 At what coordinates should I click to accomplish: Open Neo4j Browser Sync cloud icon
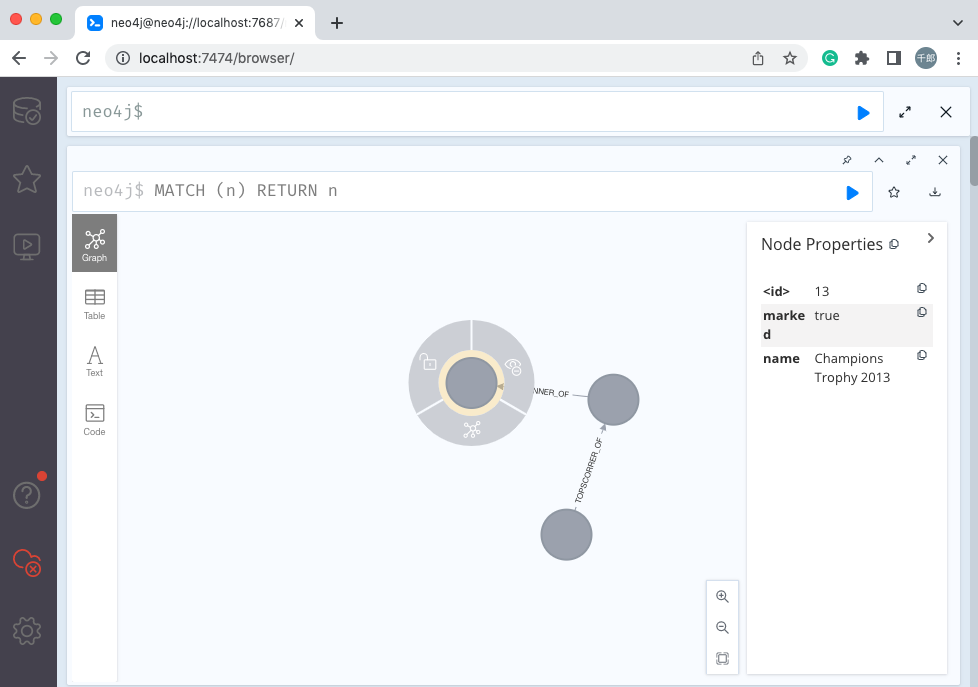pyautogui.click(x=27, y=563)
